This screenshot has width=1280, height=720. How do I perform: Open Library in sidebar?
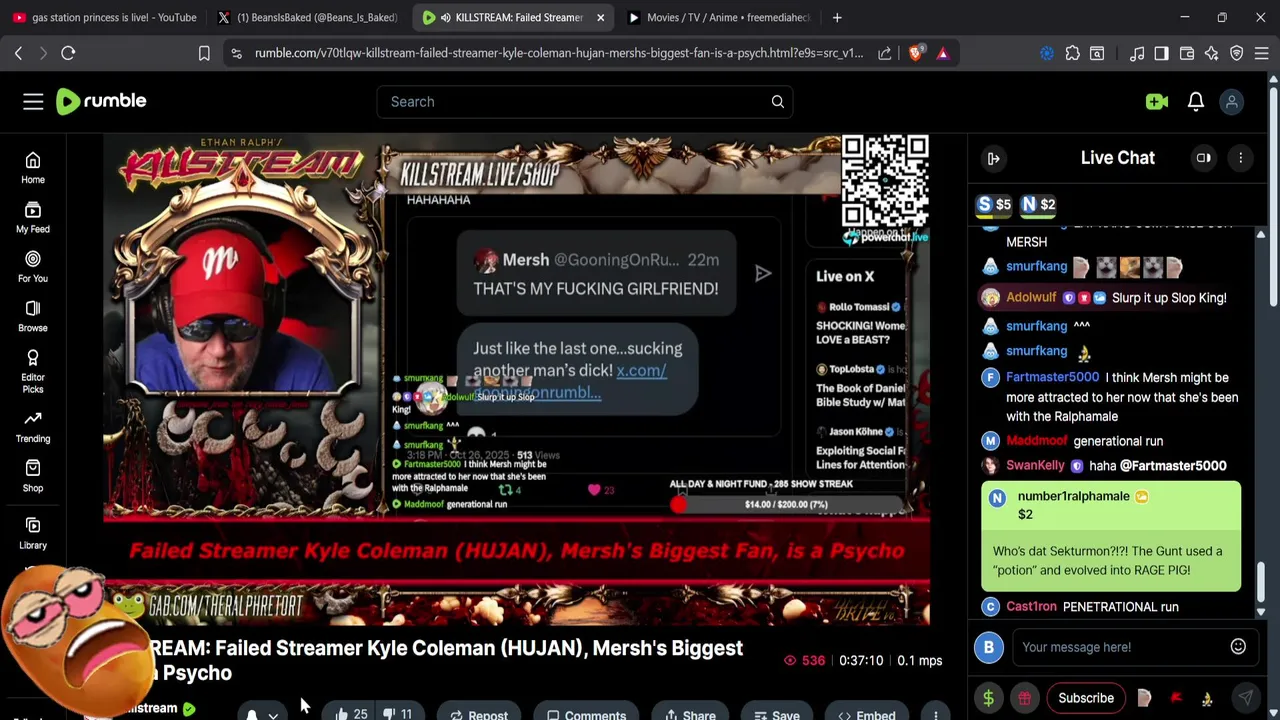[x=33, y=533]
